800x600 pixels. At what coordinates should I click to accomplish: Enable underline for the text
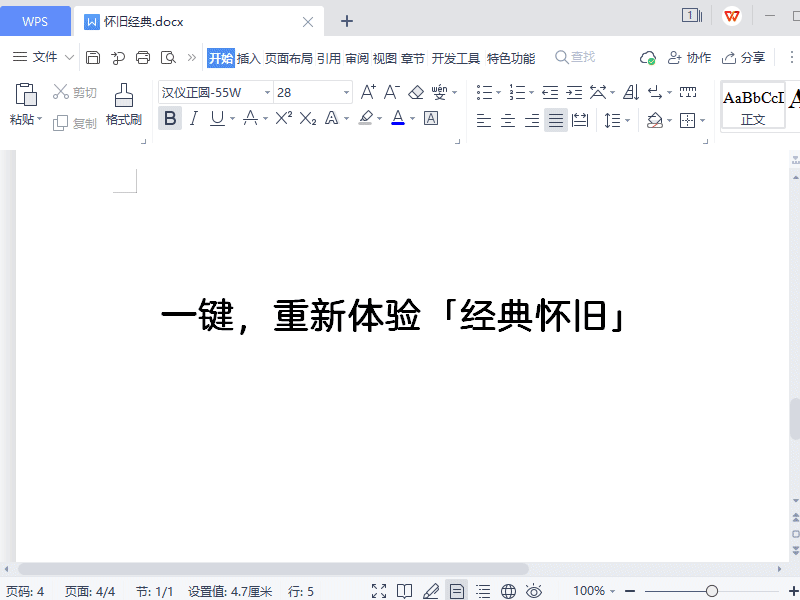(x=215, y=118)
